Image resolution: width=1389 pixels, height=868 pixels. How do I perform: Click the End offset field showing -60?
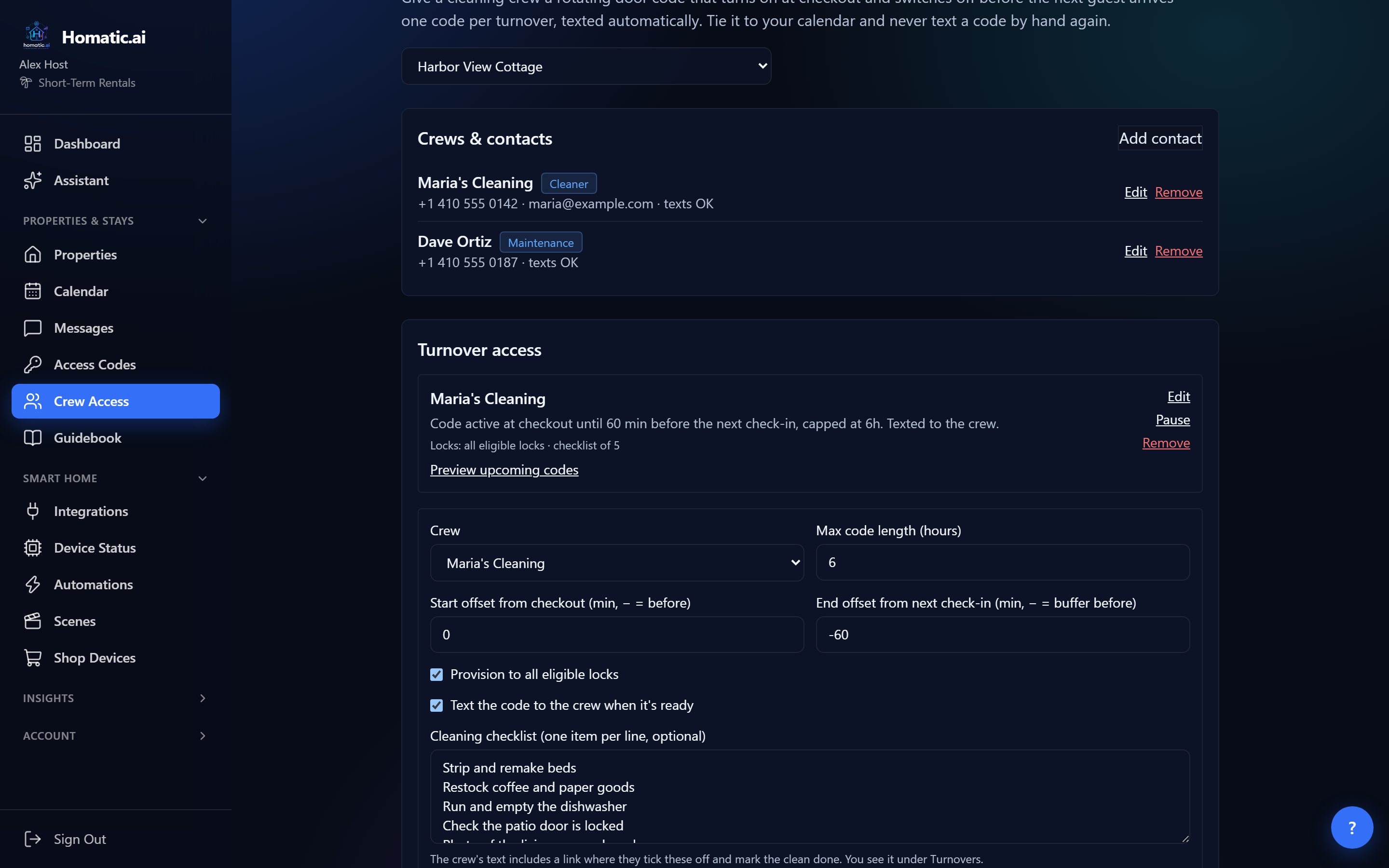(x=1003, y=634)
